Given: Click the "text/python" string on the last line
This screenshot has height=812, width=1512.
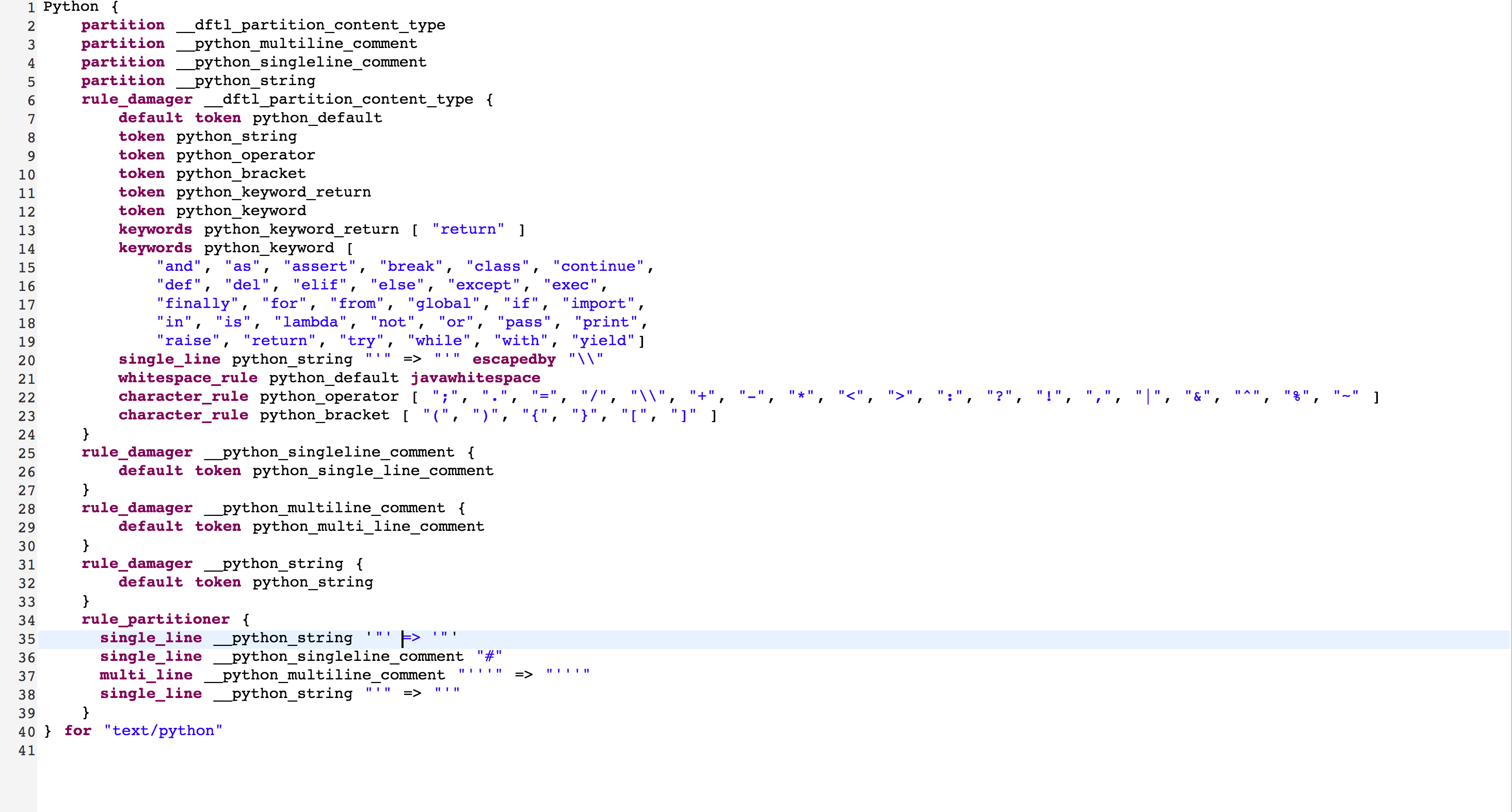Looking at the screenshot, I should (x=163, y=730).
